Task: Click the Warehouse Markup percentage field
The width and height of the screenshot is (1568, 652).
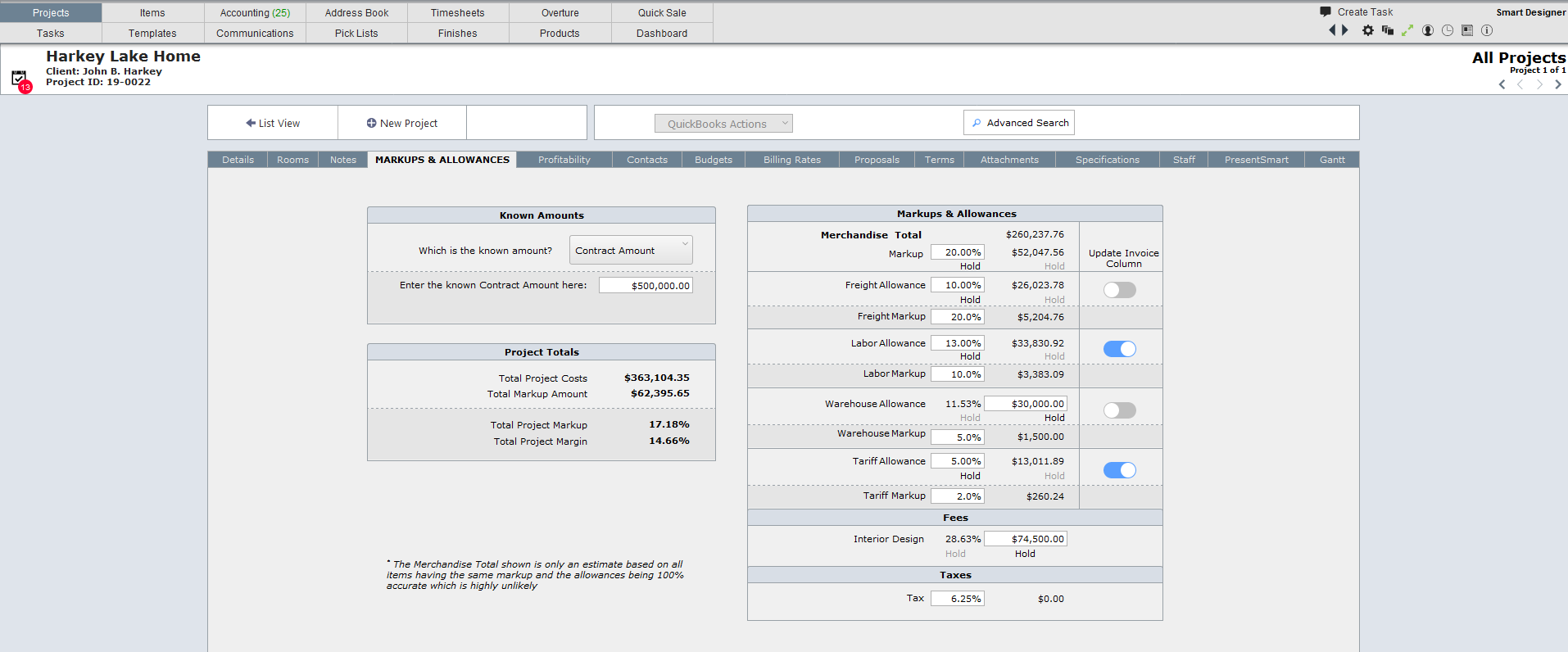Action: [957, 437]
